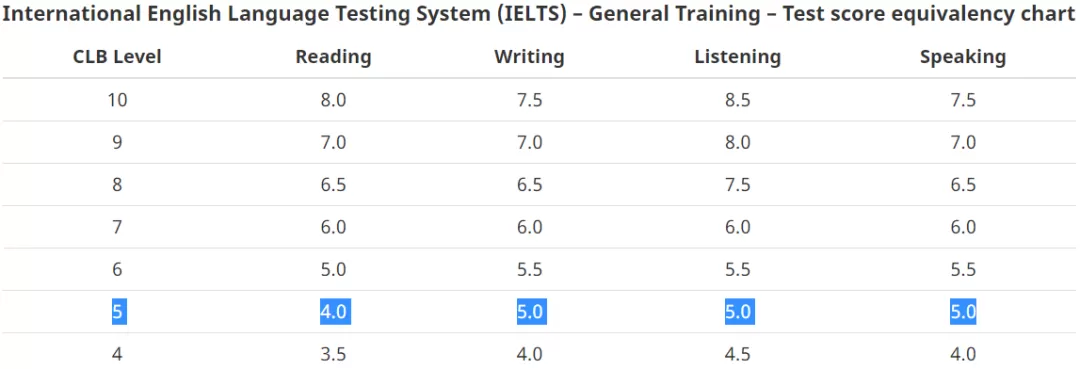
Task: Click Reading score 8.0 for CLB 10
Action: 333,100
